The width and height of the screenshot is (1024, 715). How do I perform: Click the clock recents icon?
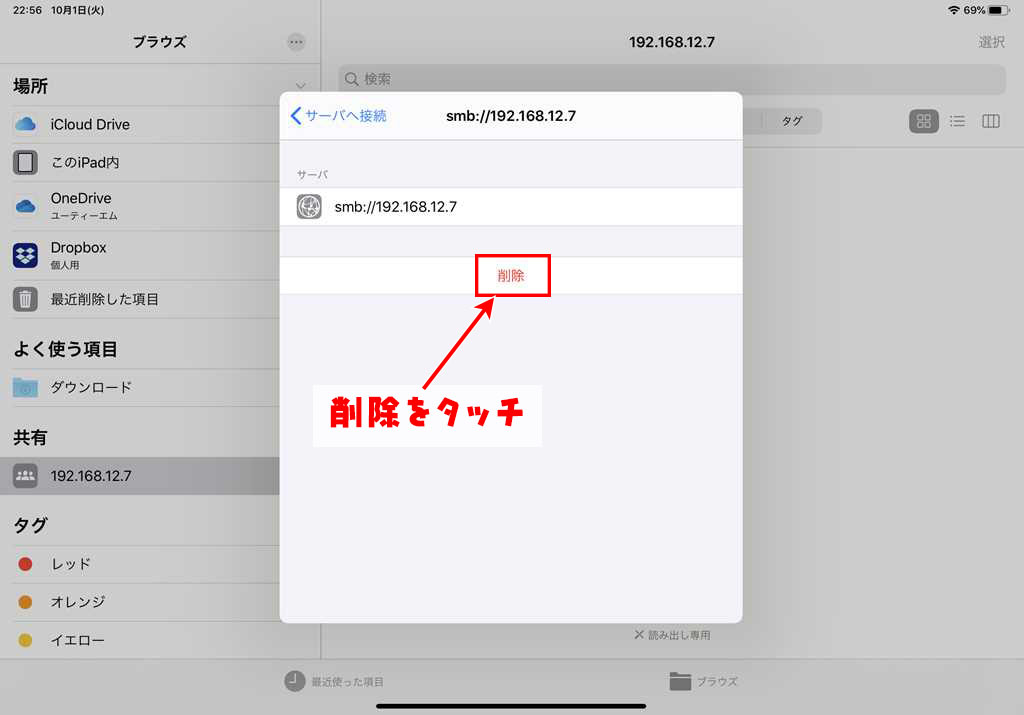(x=295, y=681)
